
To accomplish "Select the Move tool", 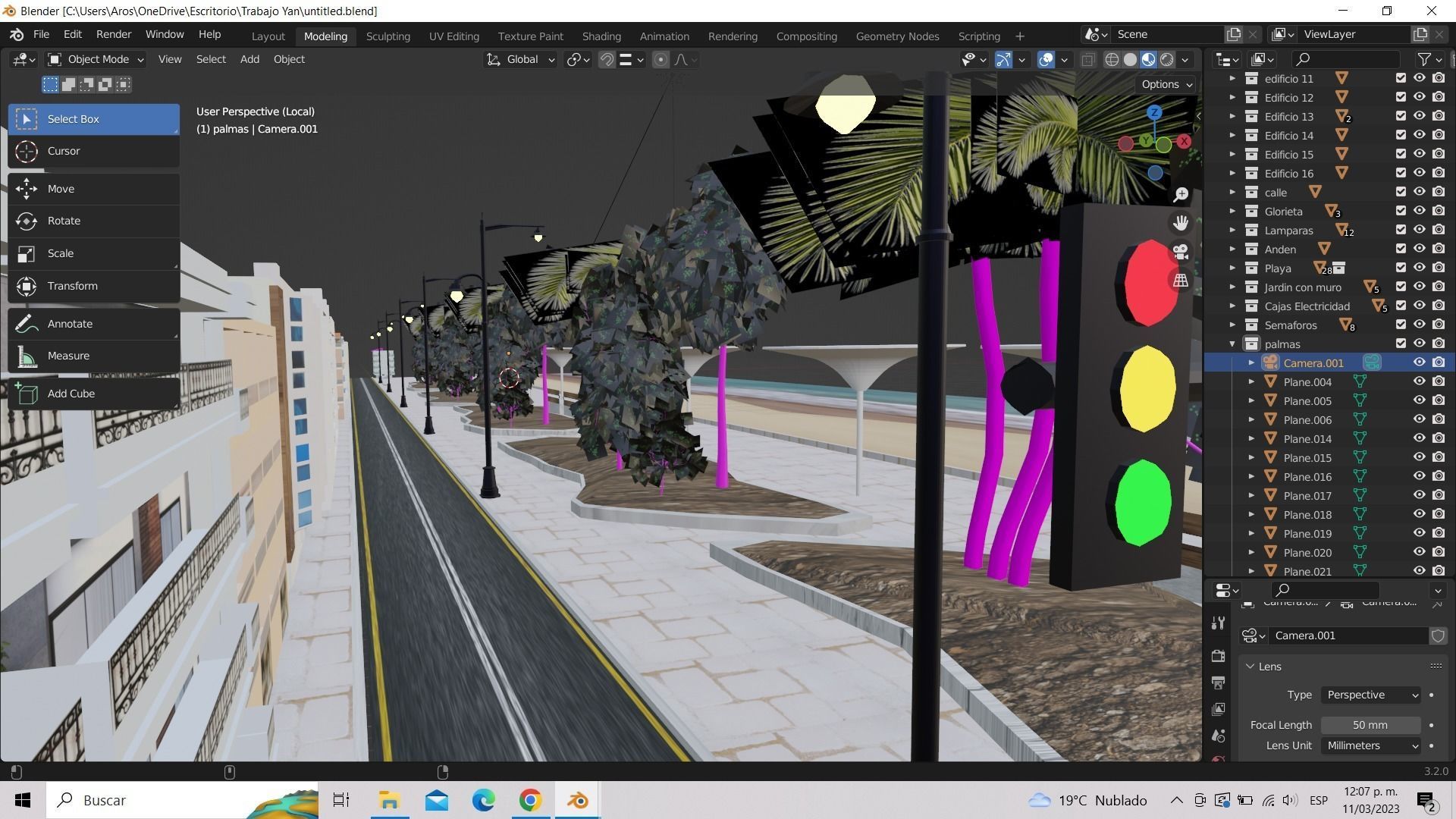I will (x=93, y=189).
